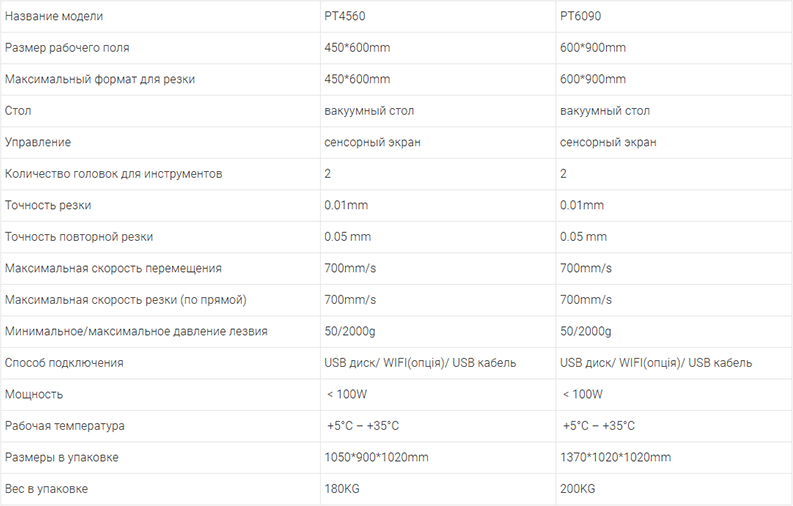Click the 'Мощность' row label
Image resolution: width=793 pixels, height=506 pixels.
point(33,395)
